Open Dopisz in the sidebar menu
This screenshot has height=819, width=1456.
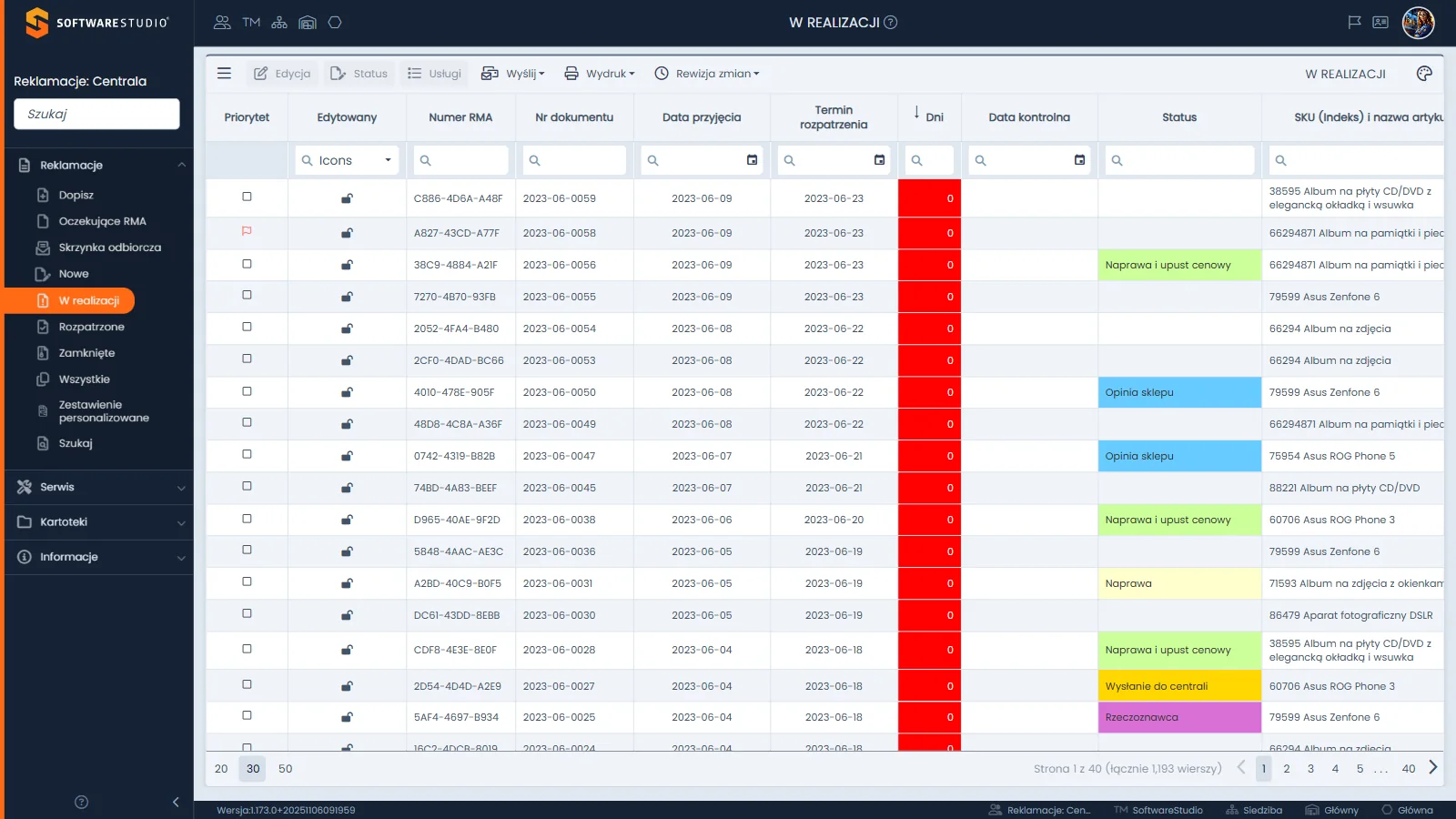pyautogui.click(x=76, y=195)
